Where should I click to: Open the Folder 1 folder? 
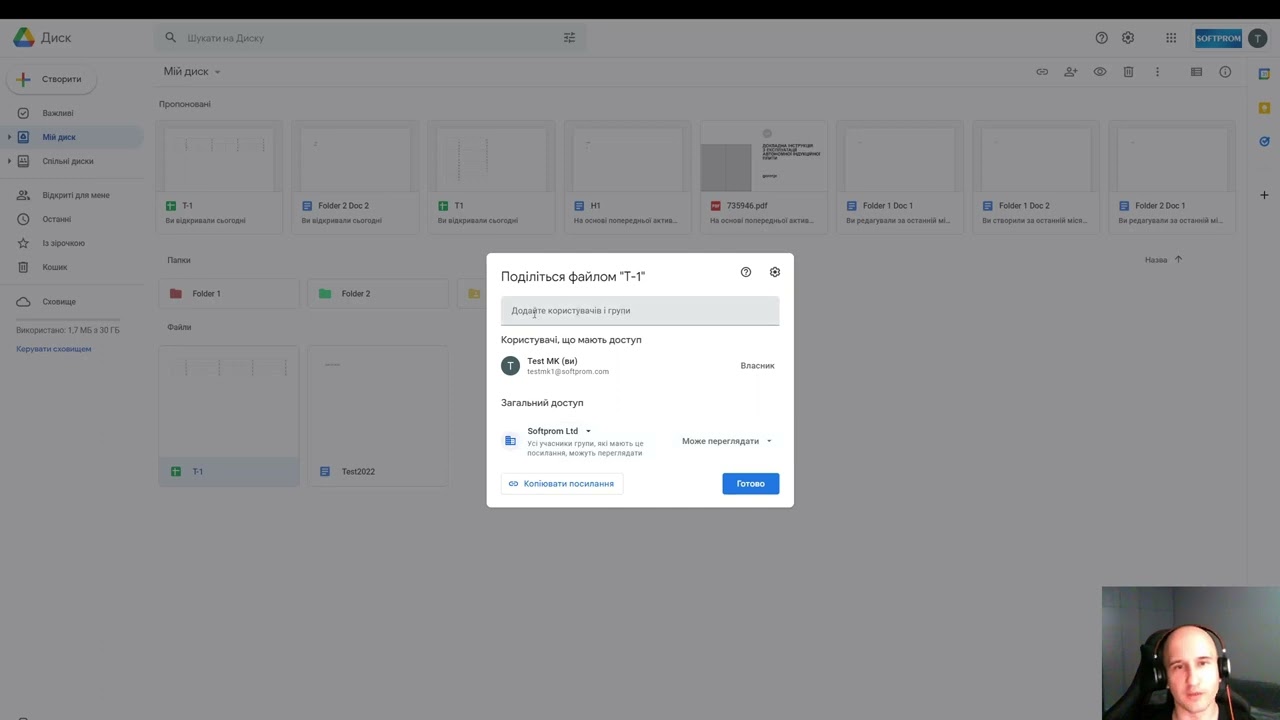pos(229,294)
